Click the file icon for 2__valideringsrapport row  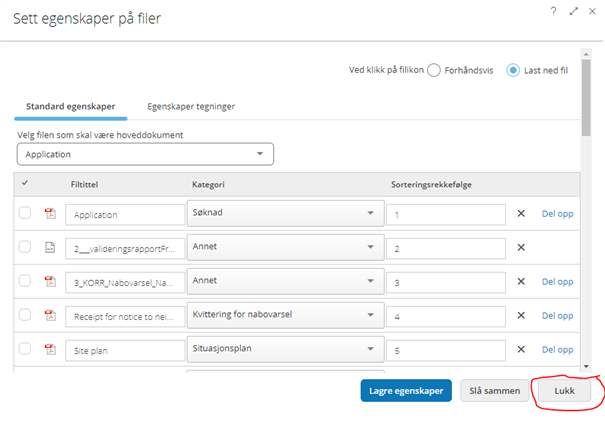point(50,247)
